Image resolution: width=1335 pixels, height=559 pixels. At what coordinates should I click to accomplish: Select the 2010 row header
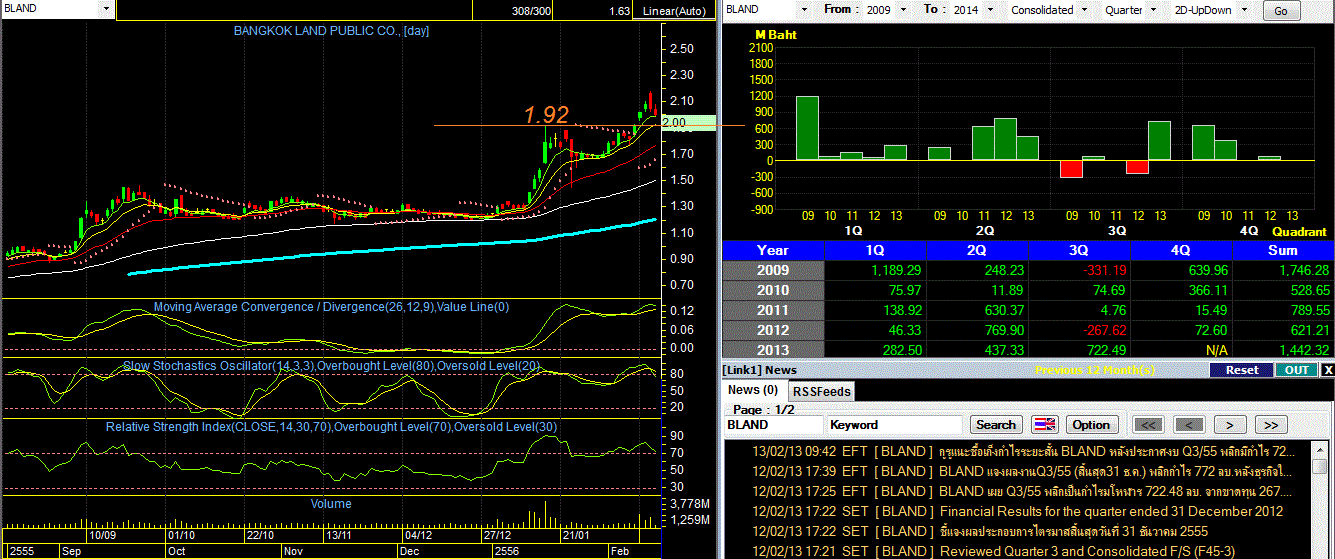click(772, 290)
